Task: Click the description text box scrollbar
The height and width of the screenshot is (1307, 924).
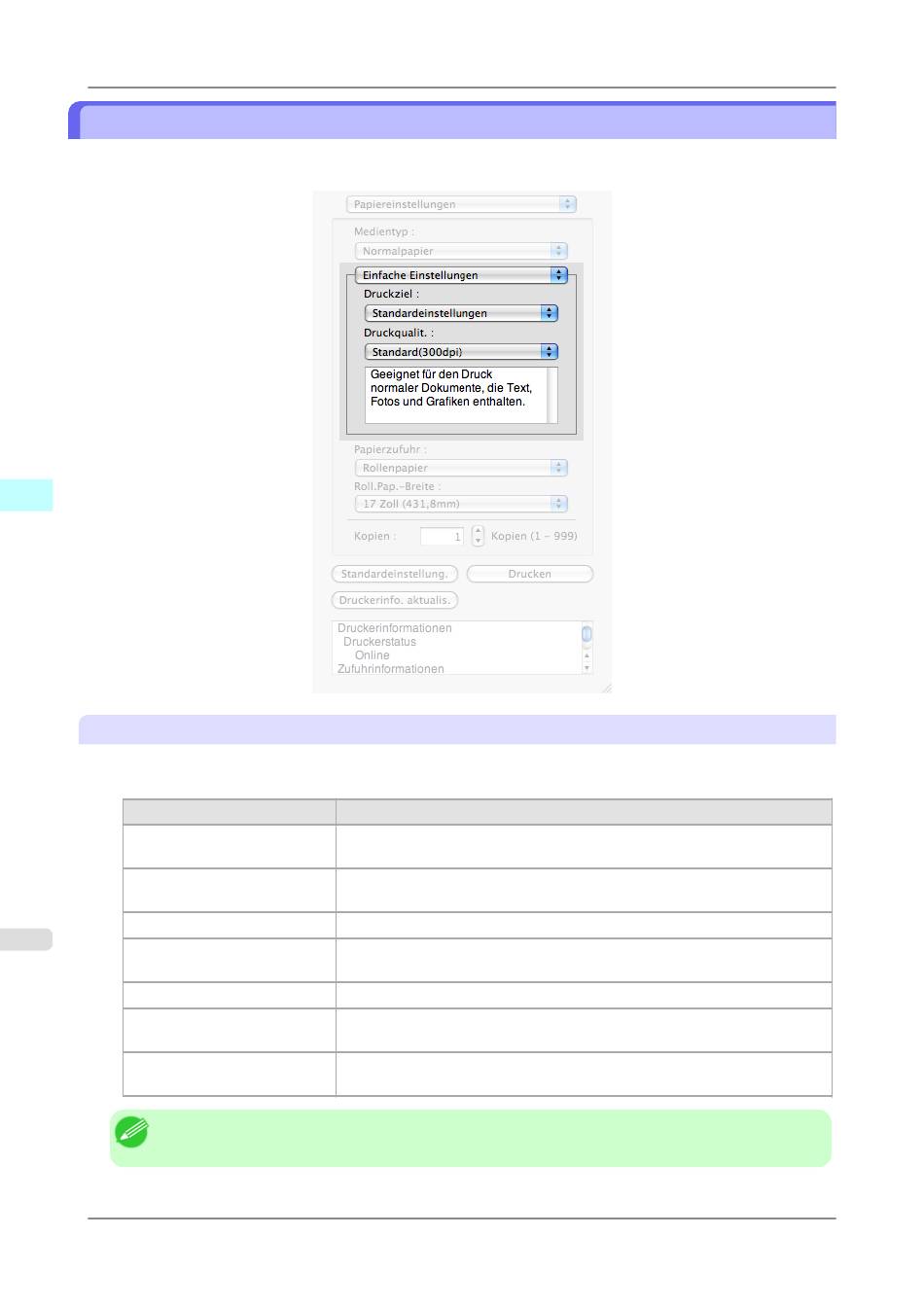Action: [x=552, y=395]
